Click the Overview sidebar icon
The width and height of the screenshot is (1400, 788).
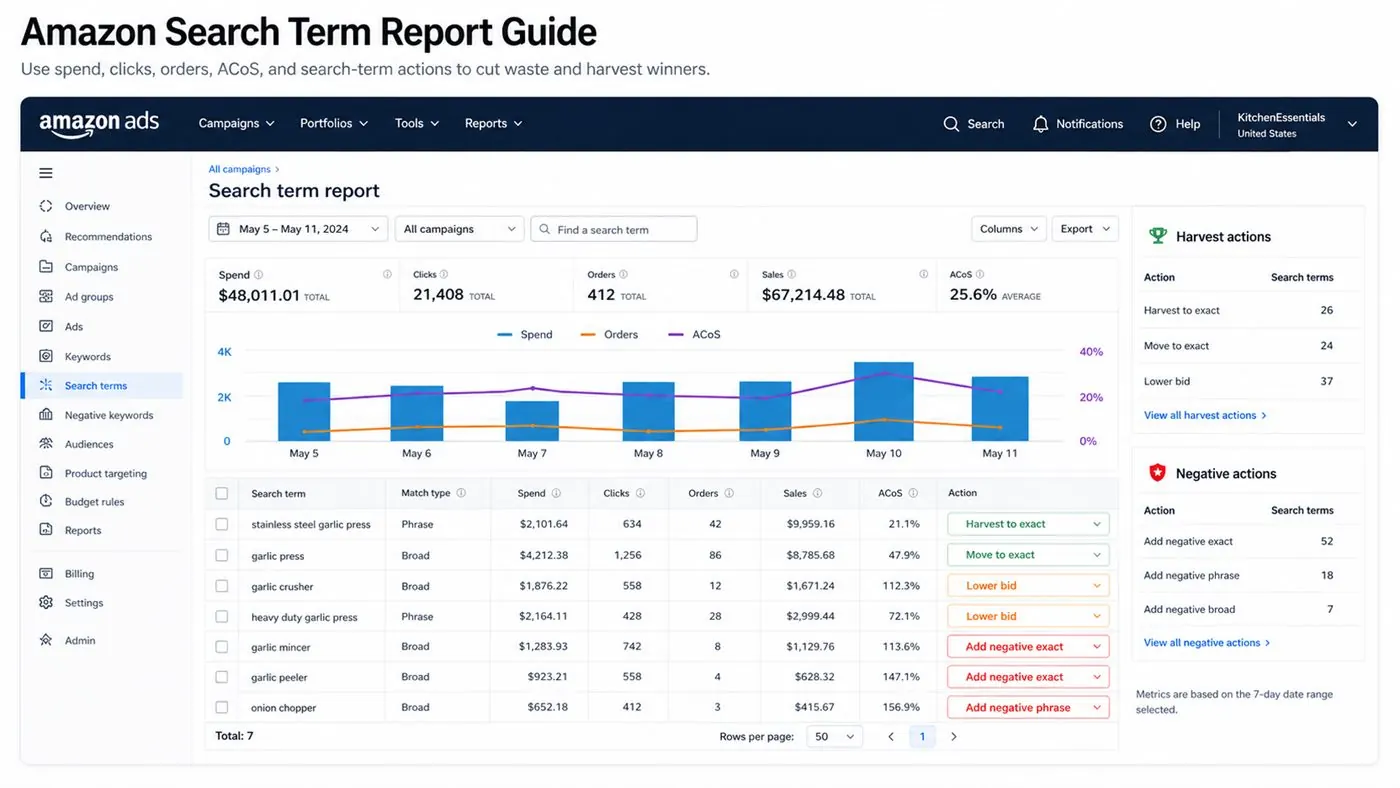46,206
